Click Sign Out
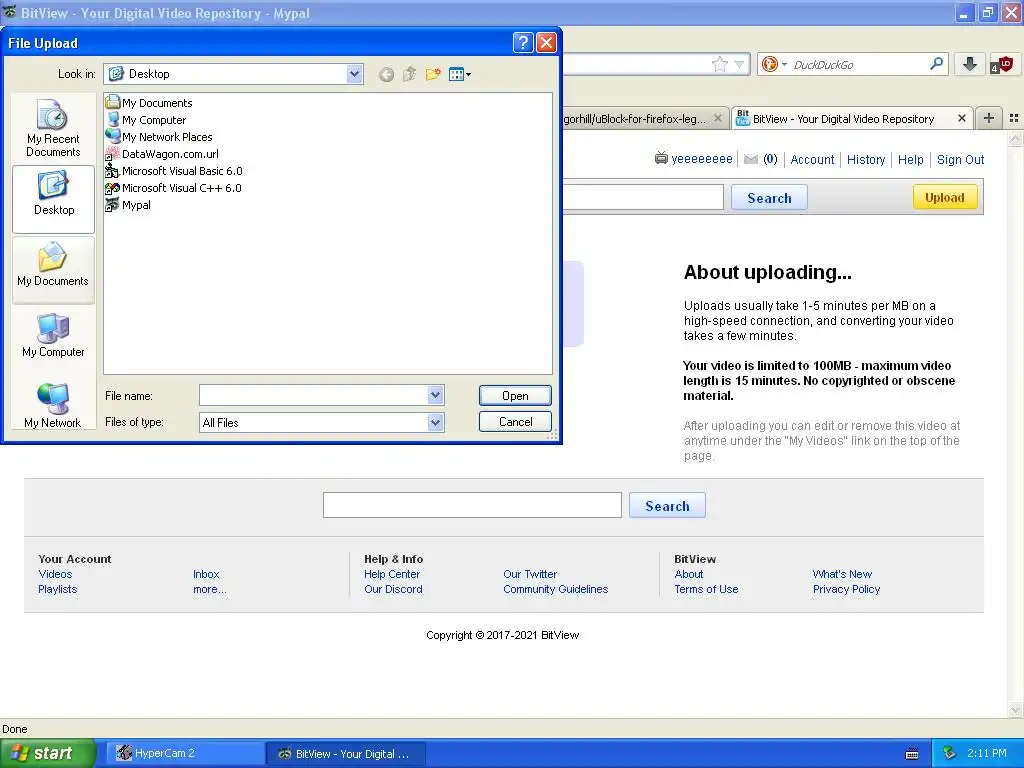Screen dimensions: 1024x768 pos(960,159)
